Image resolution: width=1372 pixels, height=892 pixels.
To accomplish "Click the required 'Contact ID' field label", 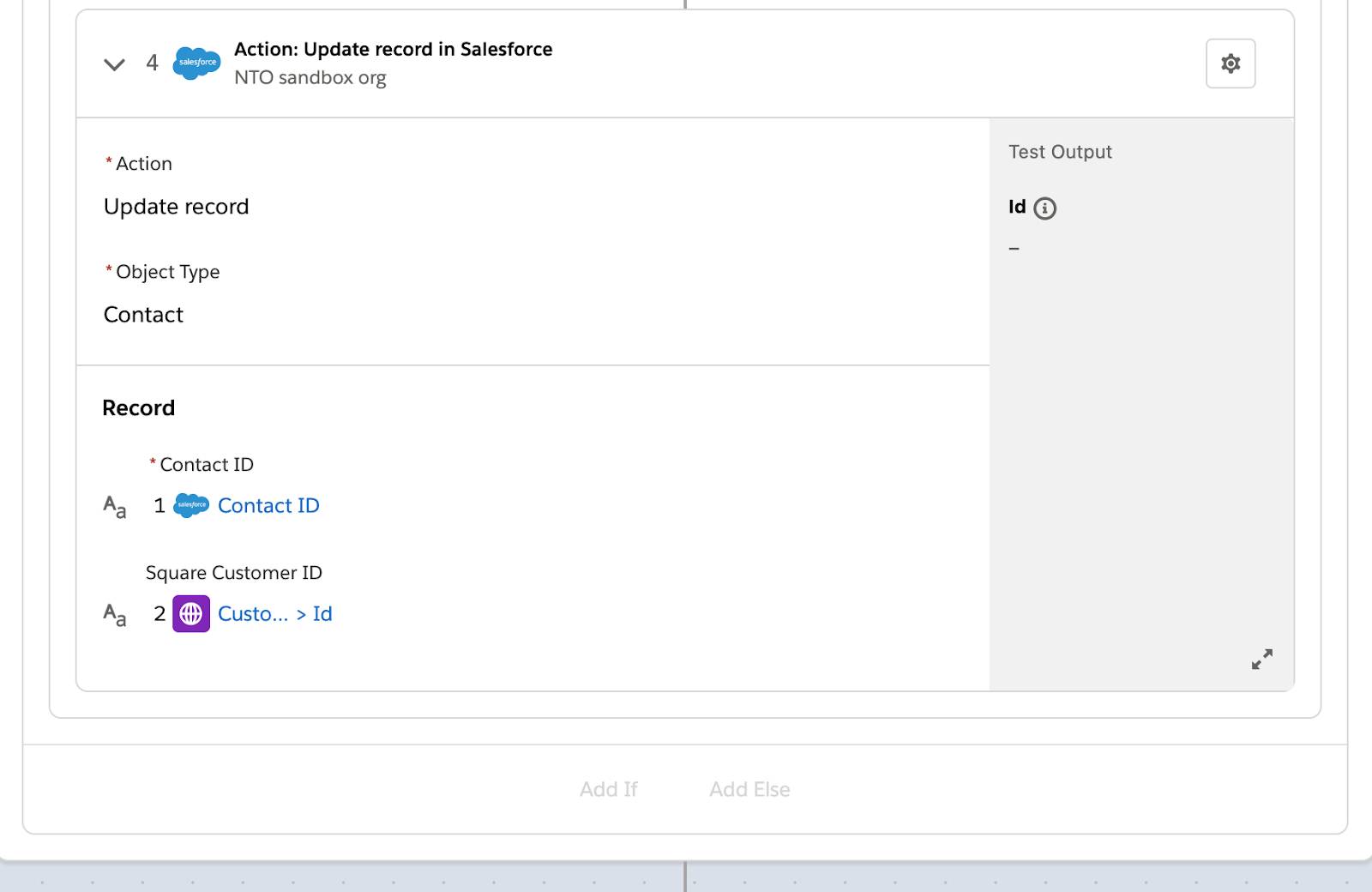I will click(x=207, y=464).
